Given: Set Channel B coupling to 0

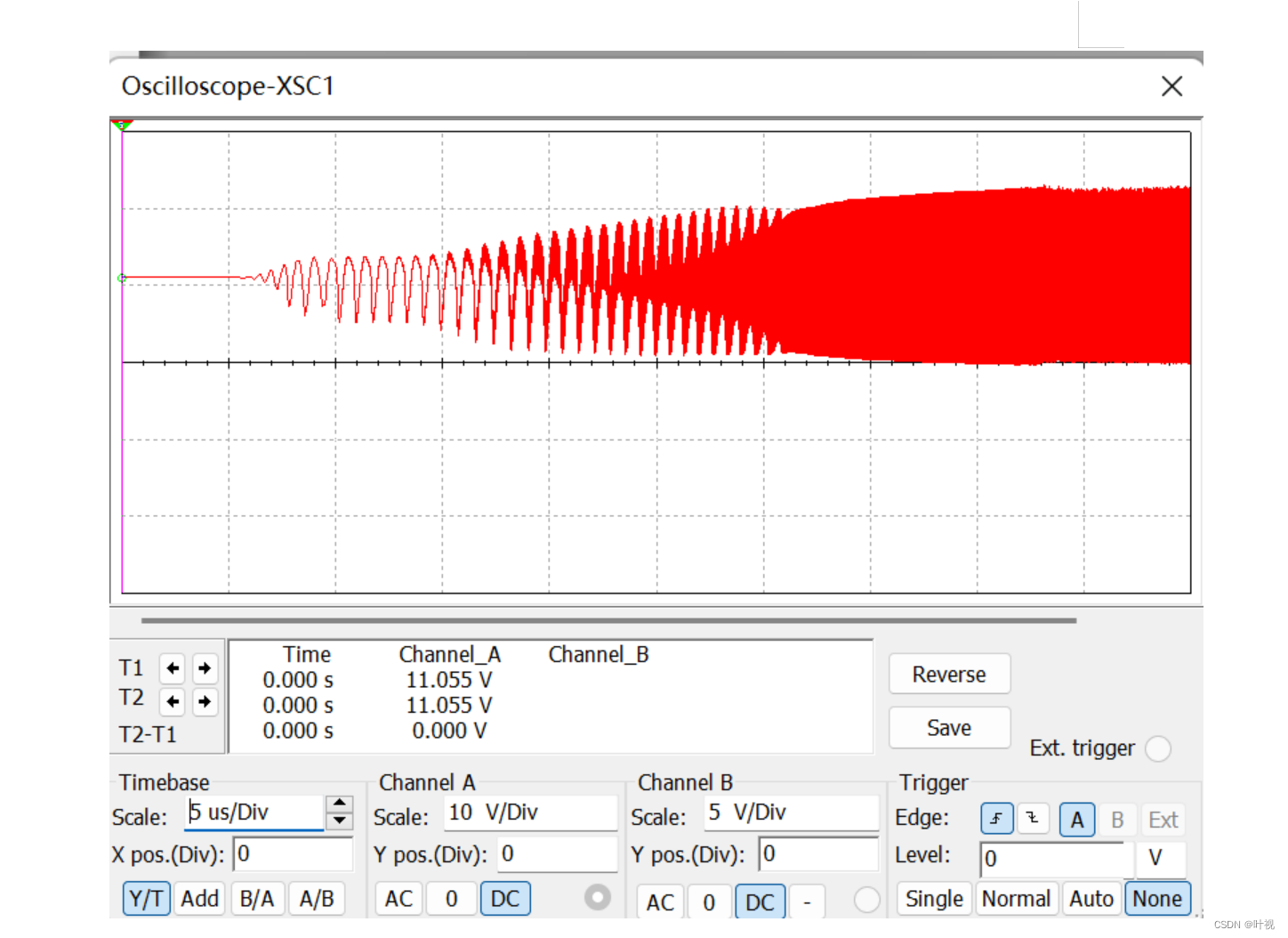Looking at the screenshot, I should point(709,902).
